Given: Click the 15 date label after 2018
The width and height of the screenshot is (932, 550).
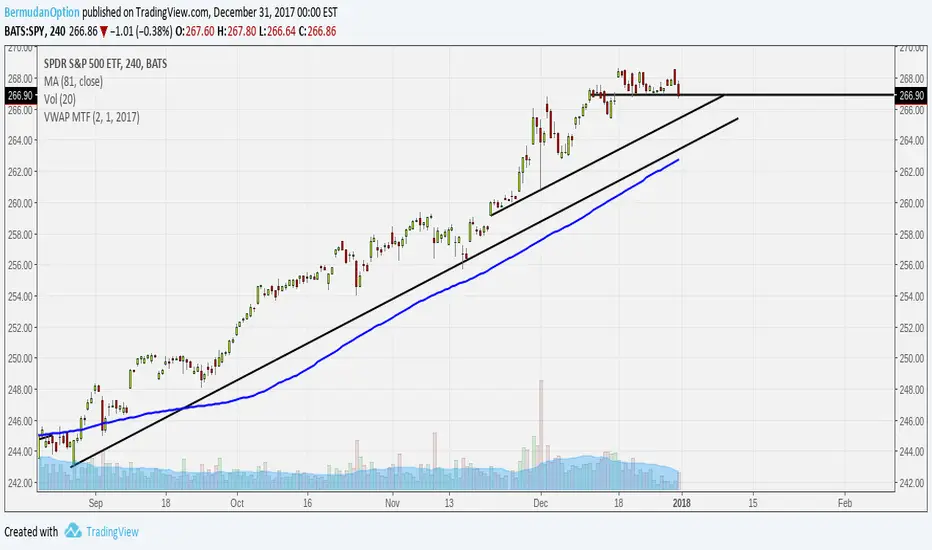Looking at the screenshot, I should (752, 503).
